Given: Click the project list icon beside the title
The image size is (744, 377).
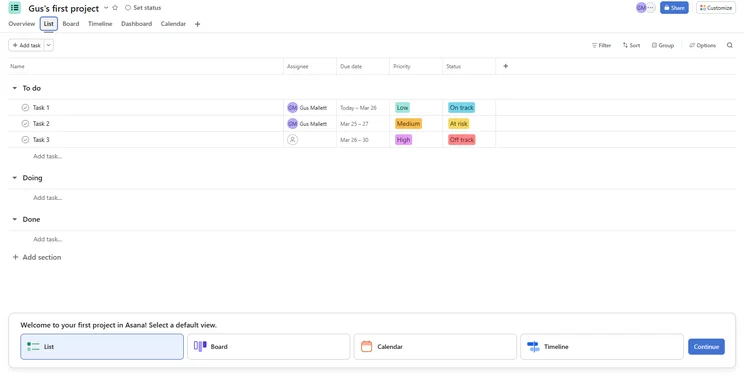Looking at the screenshot, I should coord(15,8).
